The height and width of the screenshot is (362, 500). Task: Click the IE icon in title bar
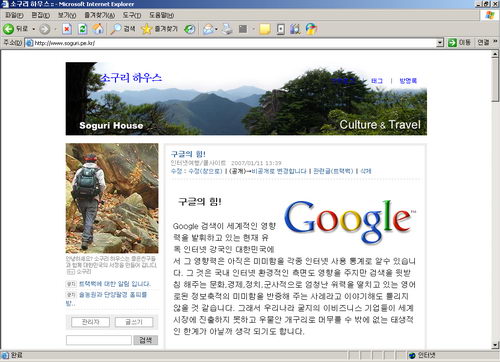pos(4,4)
